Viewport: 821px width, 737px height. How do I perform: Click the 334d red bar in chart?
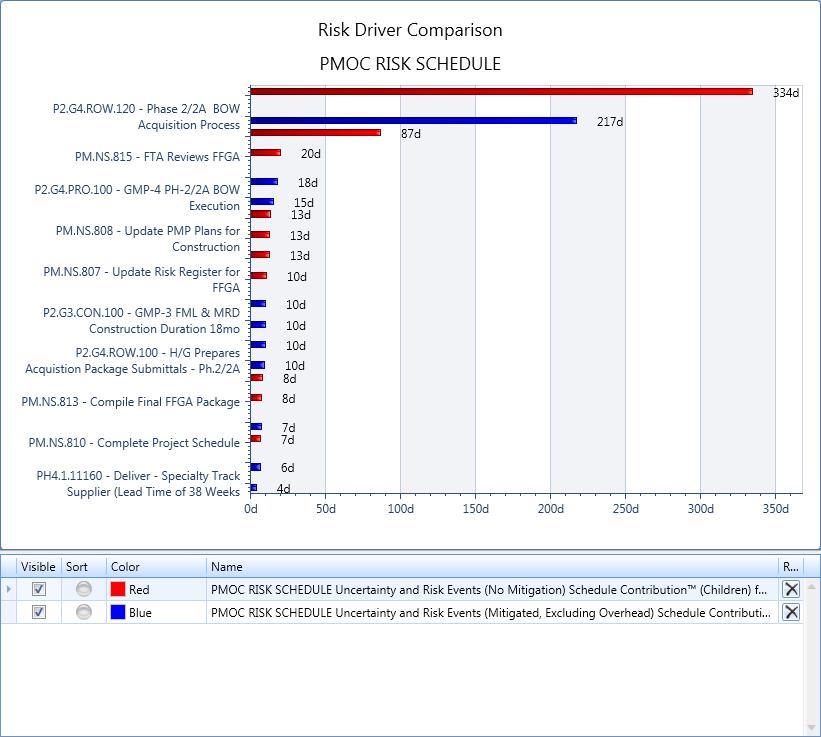coord(500,91)
